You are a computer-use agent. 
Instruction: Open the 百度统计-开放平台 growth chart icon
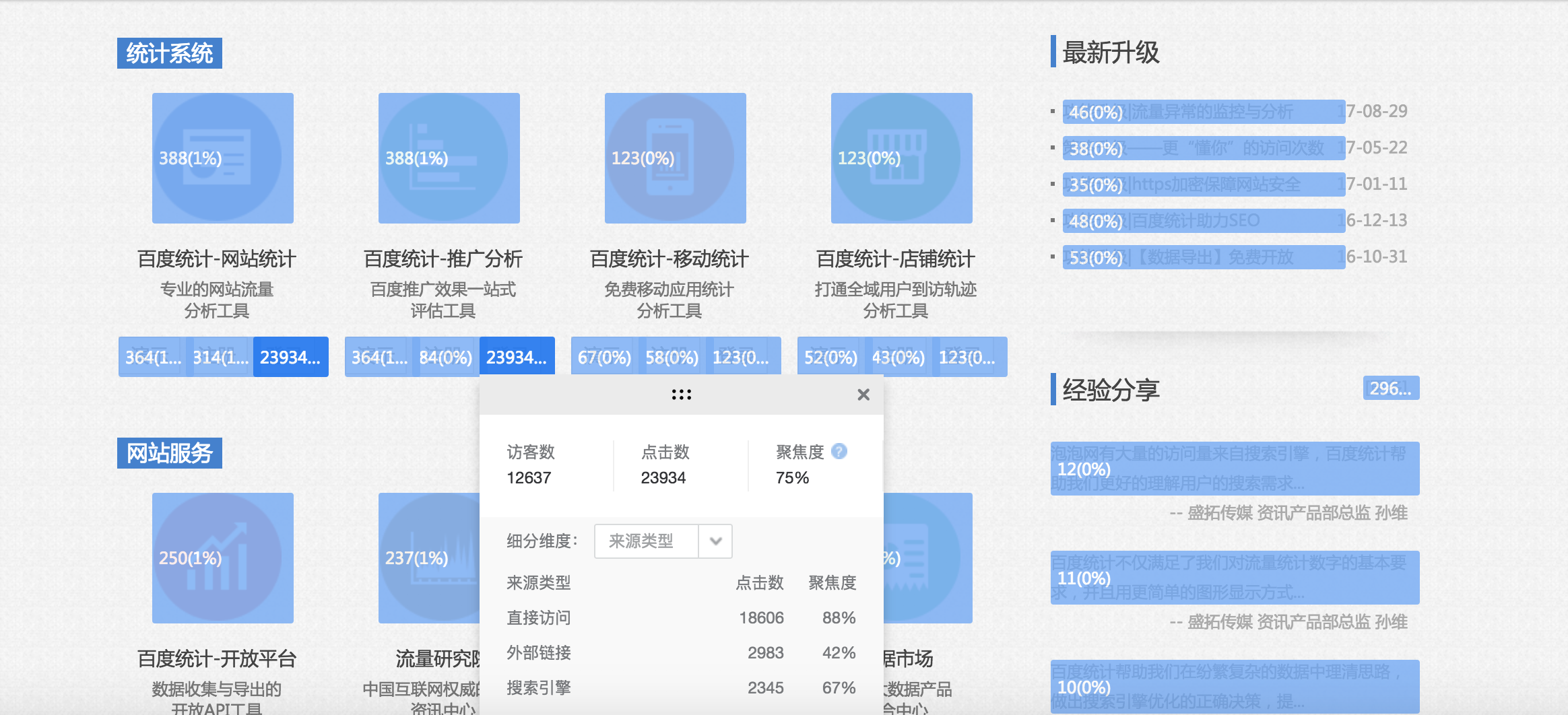[x=222, y=557]
